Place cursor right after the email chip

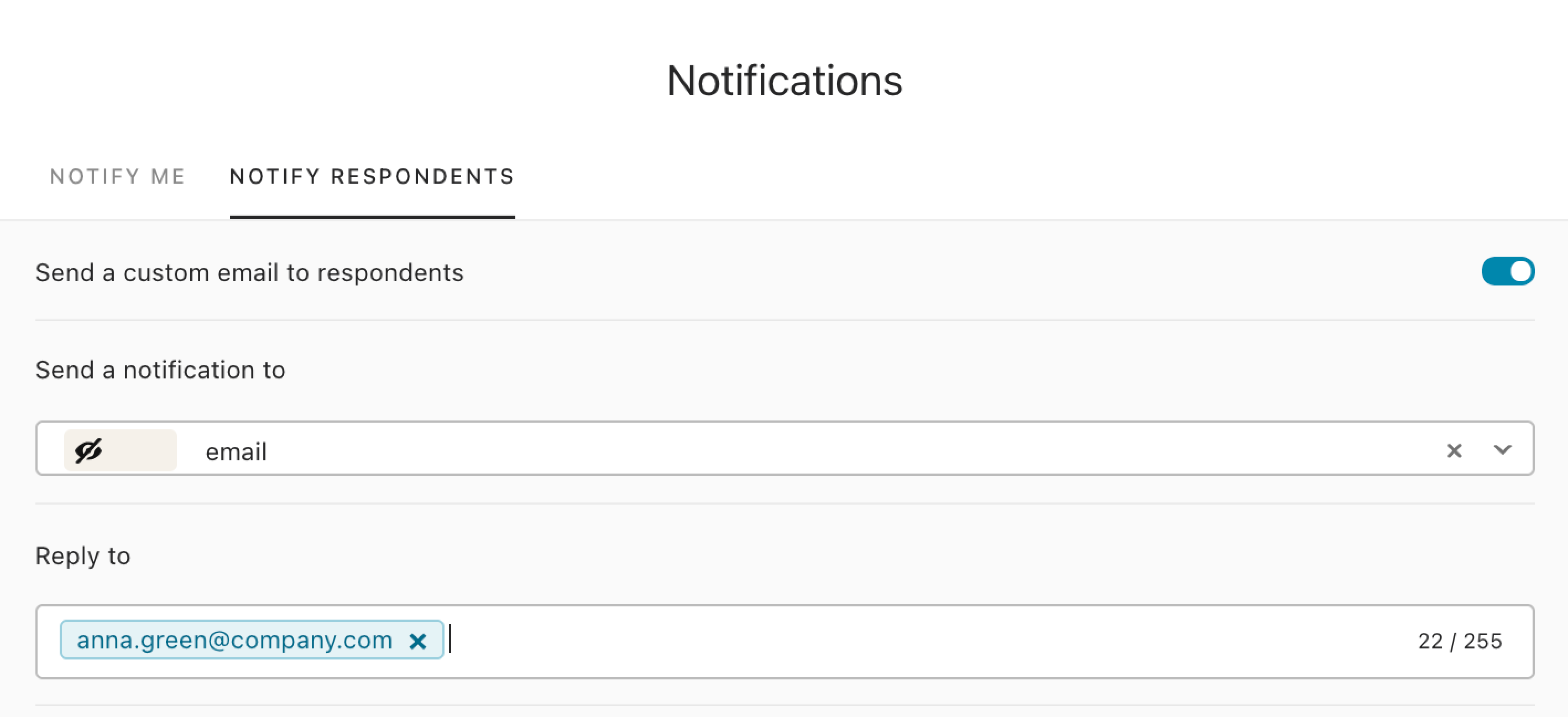pyautogui.click(x=451, y=640)
